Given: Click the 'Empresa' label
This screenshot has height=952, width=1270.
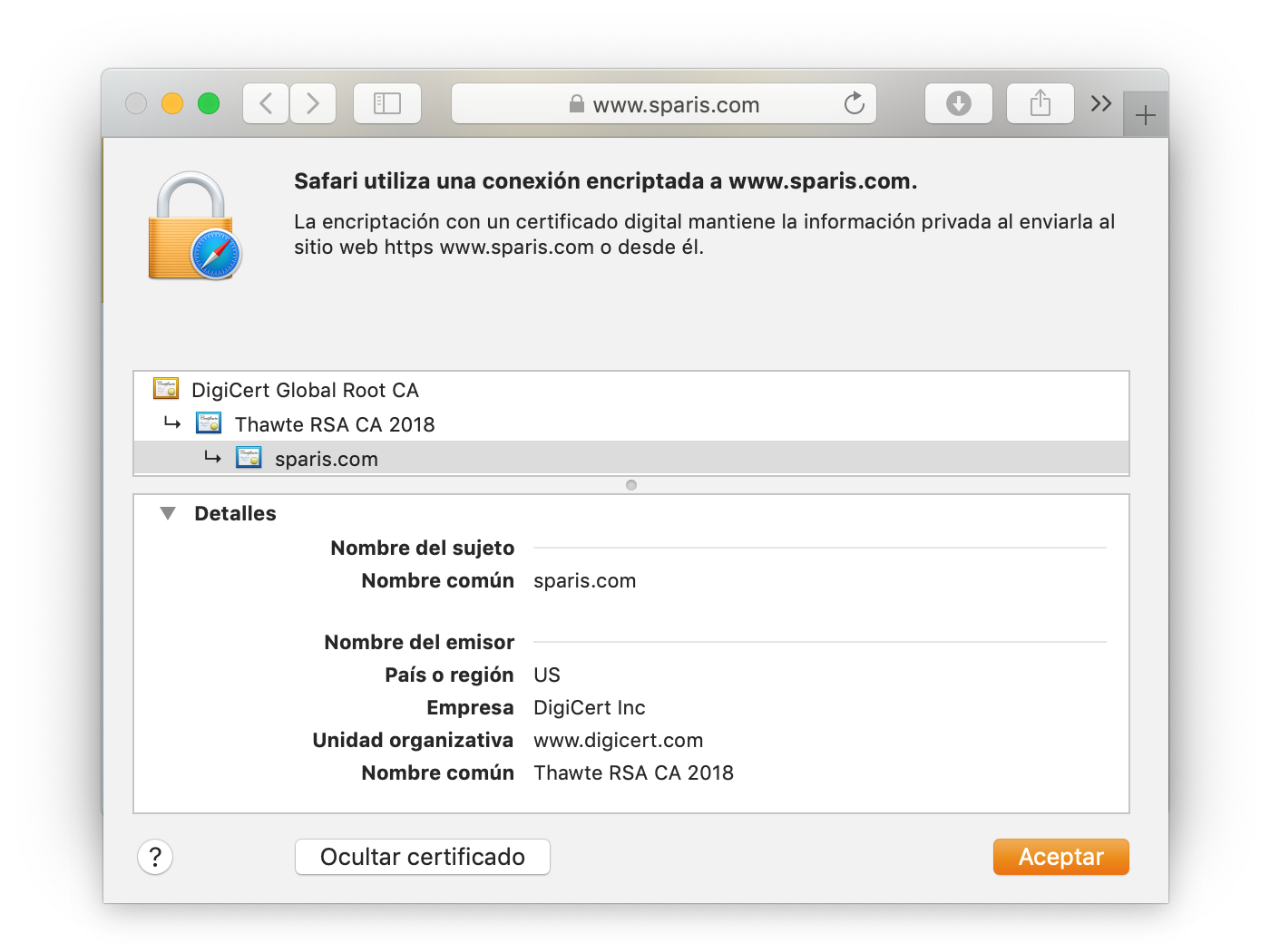Looking at the screenshot, I should coord(470,707).
